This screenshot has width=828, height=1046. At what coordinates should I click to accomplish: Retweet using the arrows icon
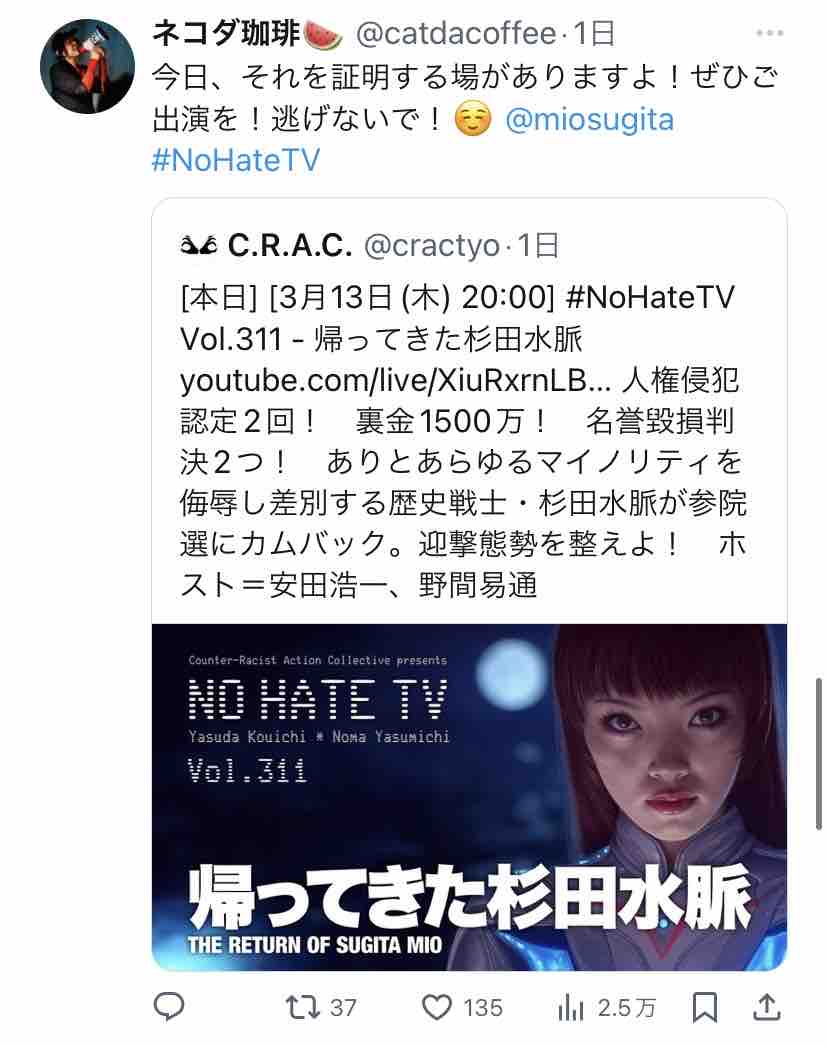click(x=302, y=1007)
